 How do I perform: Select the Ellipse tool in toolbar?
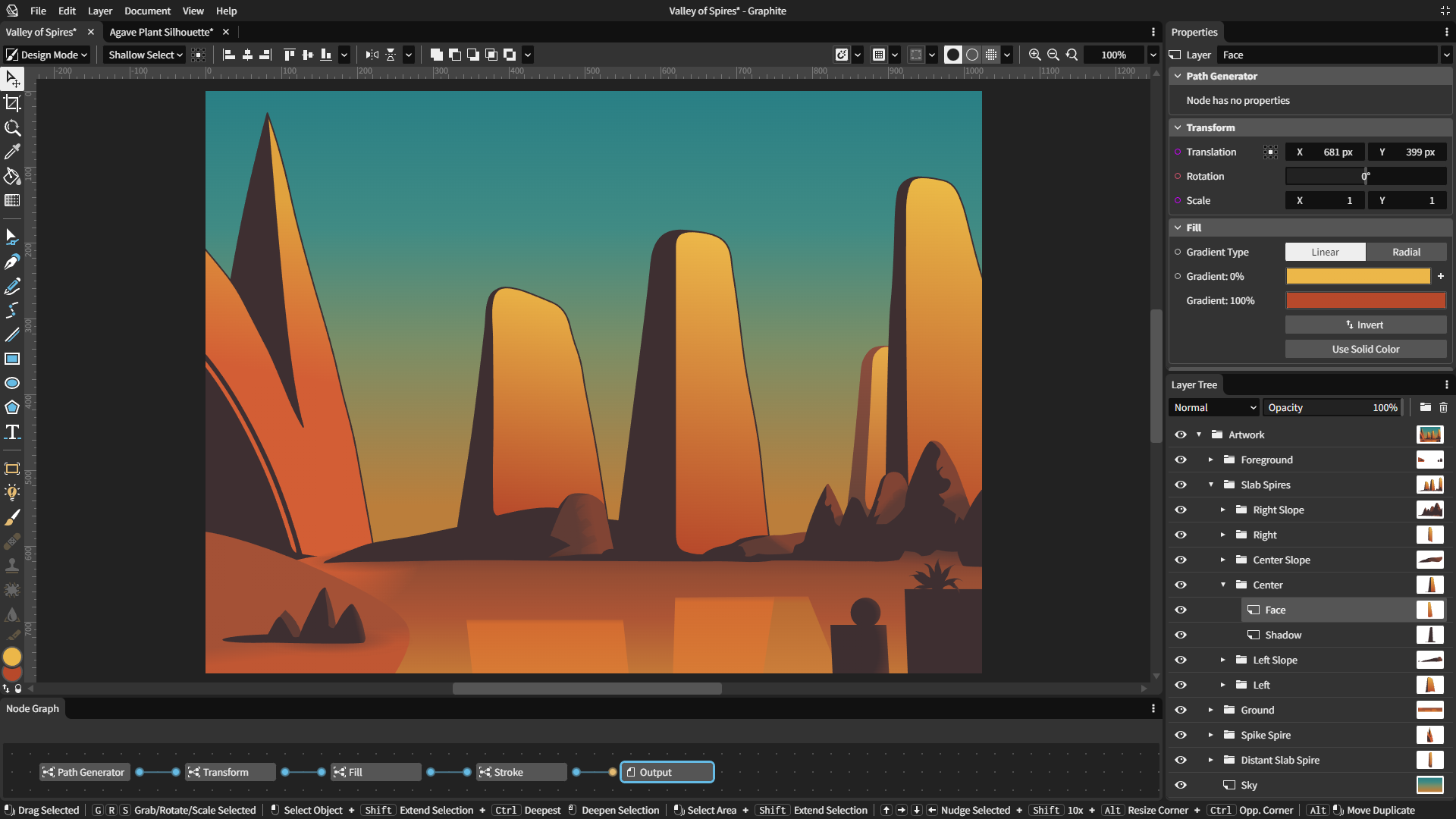click(x=13, y=383)
